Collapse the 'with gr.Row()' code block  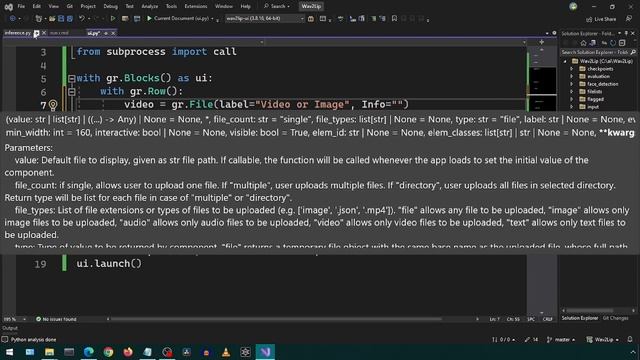pos(71,92)
